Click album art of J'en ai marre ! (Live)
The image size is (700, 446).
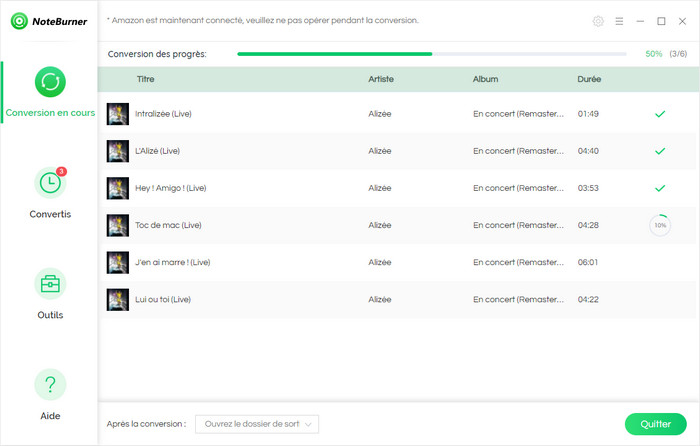(118, 262)
